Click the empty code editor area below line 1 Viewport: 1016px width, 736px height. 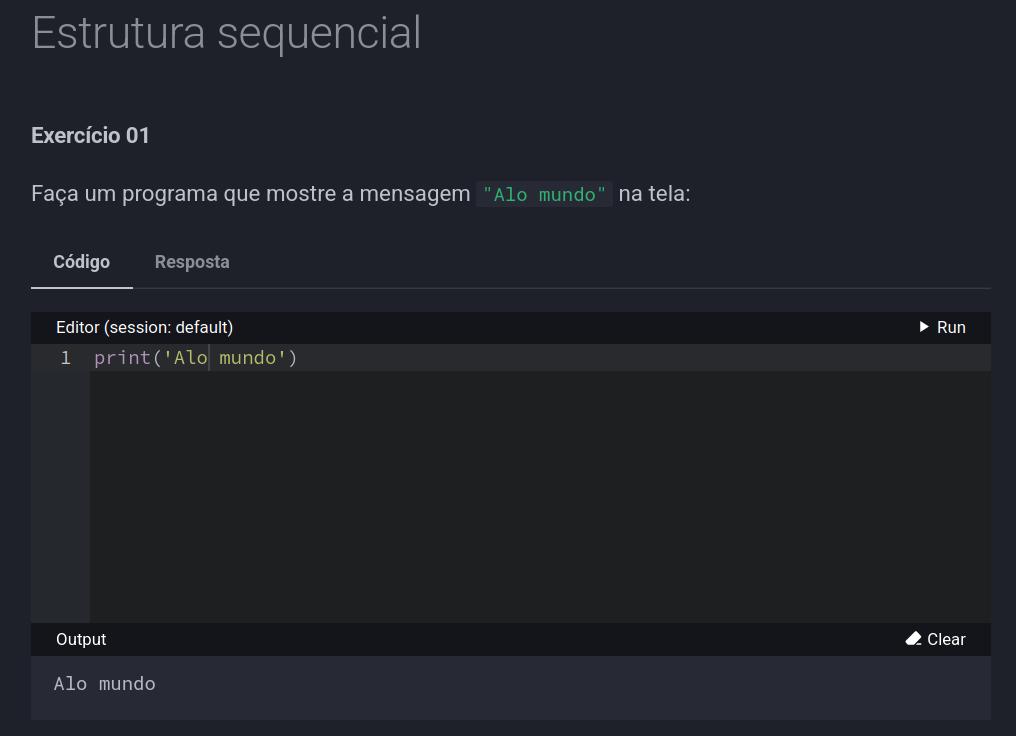click(540, 496)
